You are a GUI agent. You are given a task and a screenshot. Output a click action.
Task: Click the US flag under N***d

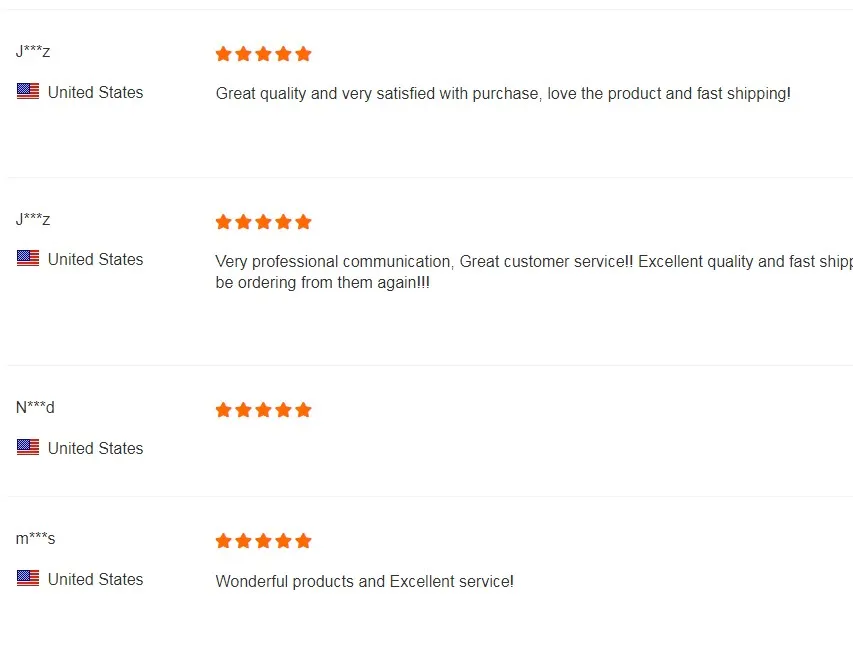(x=28, y=448)
